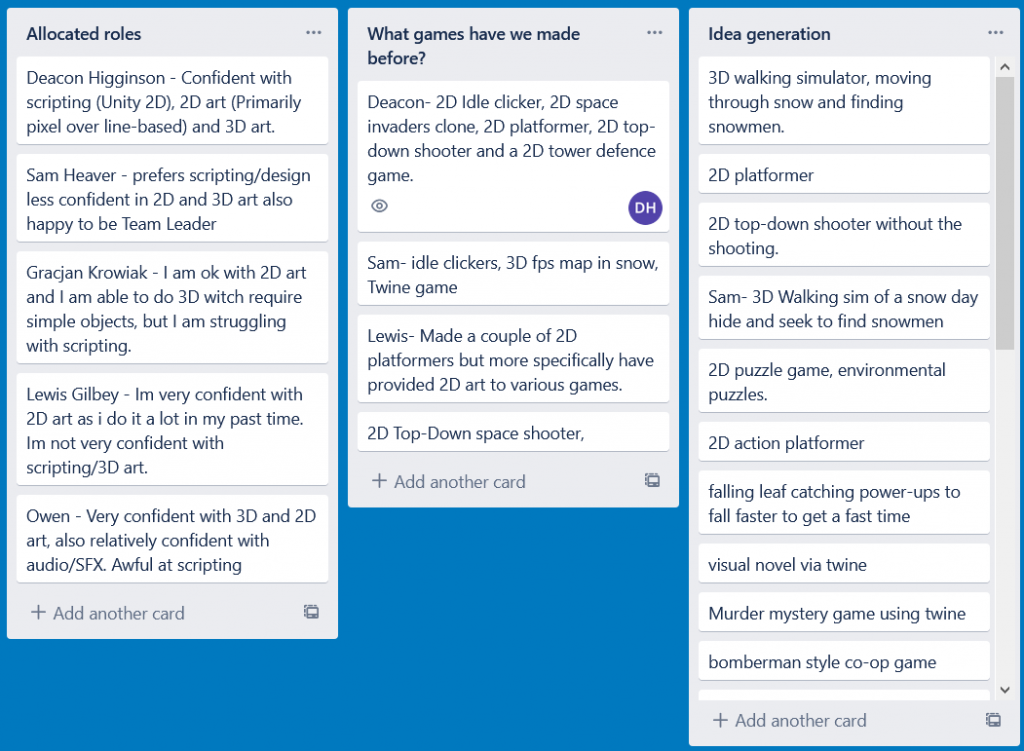Open 'Murder mystery game using twine' card

click(843, 613)
